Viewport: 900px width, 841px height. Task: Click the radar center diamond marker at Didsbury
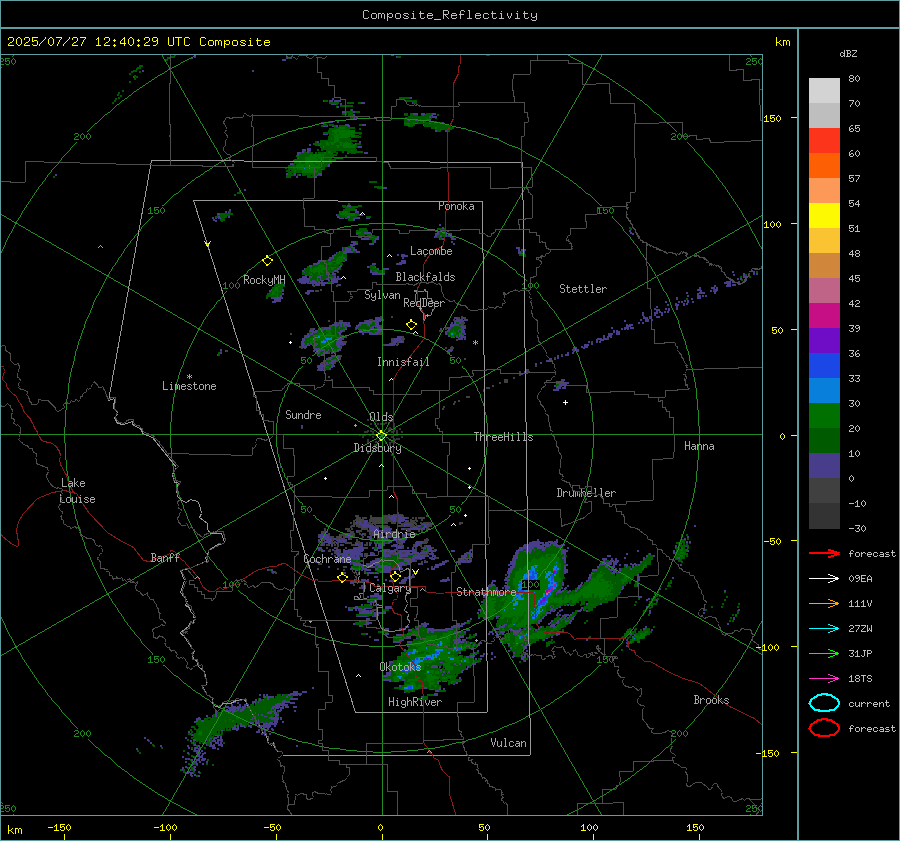(x=381, y=436)
